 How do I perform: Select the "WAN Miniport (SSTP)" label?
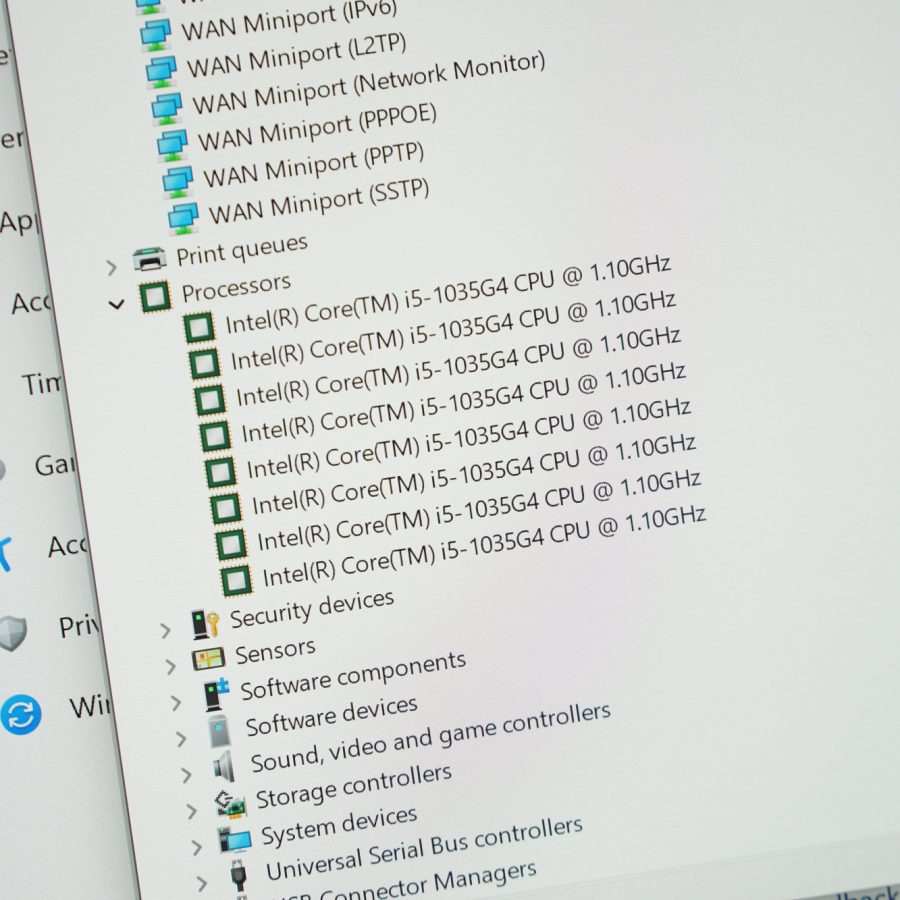click(319, 201)
